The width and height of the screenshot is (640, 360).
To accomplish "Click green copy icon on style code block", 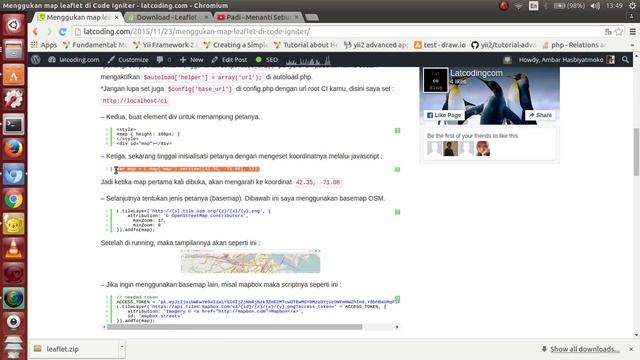I will click(397, 131).
